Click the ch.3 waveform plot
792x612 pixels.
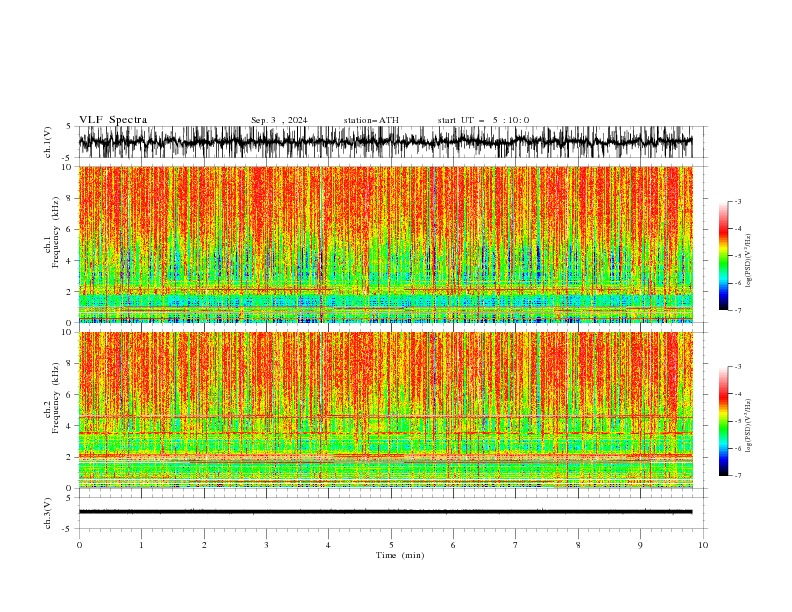coord(392,513)
